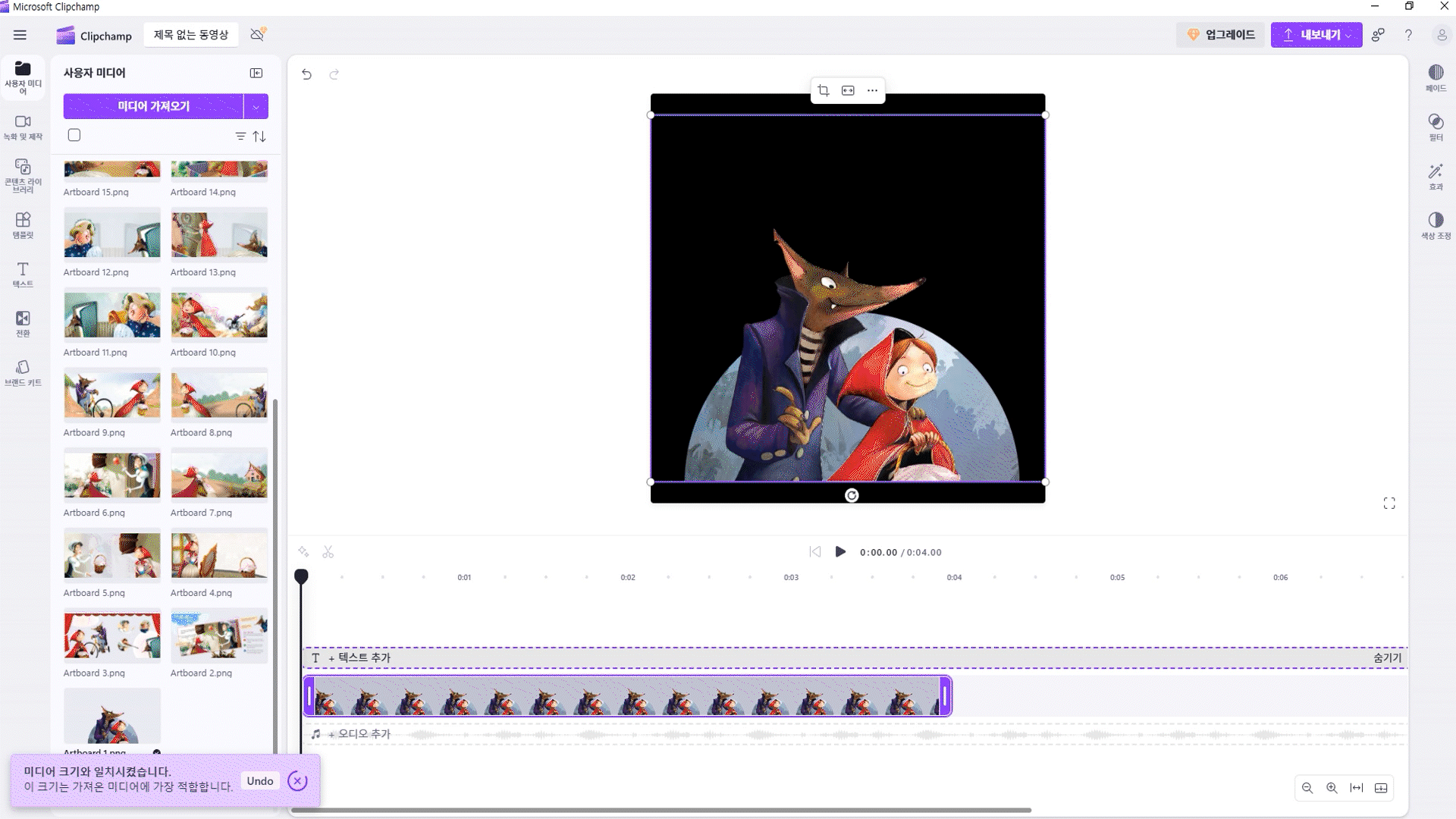This screenshot has width=1456, height=819.
Task: Select Artboard 9.png thumbnail
Action: pos(112,395)
